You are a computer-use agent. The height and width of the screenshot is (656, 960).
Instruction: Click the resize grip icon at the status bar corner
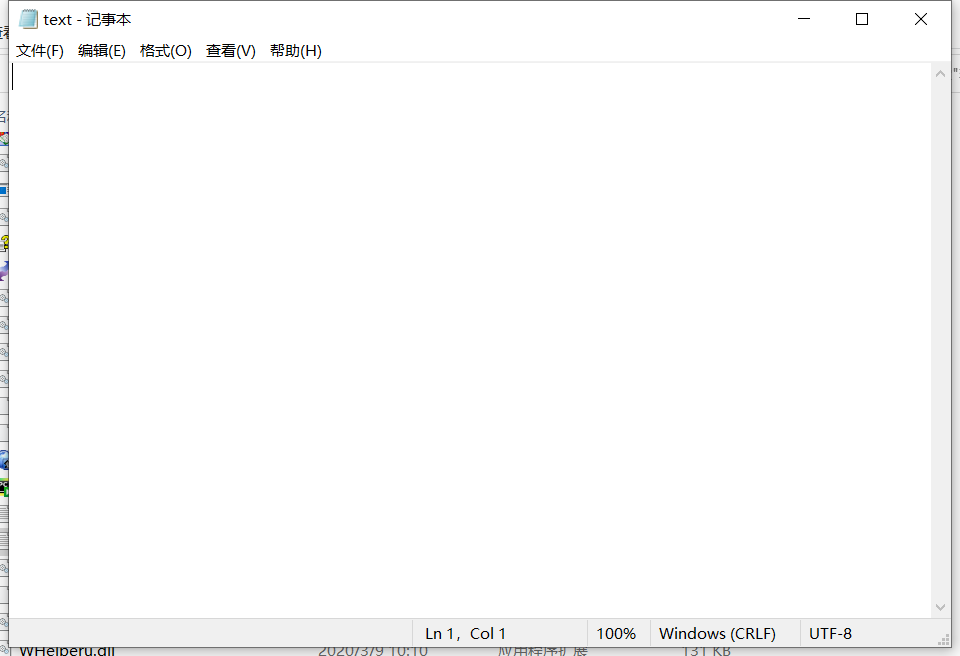pos(943,639)
